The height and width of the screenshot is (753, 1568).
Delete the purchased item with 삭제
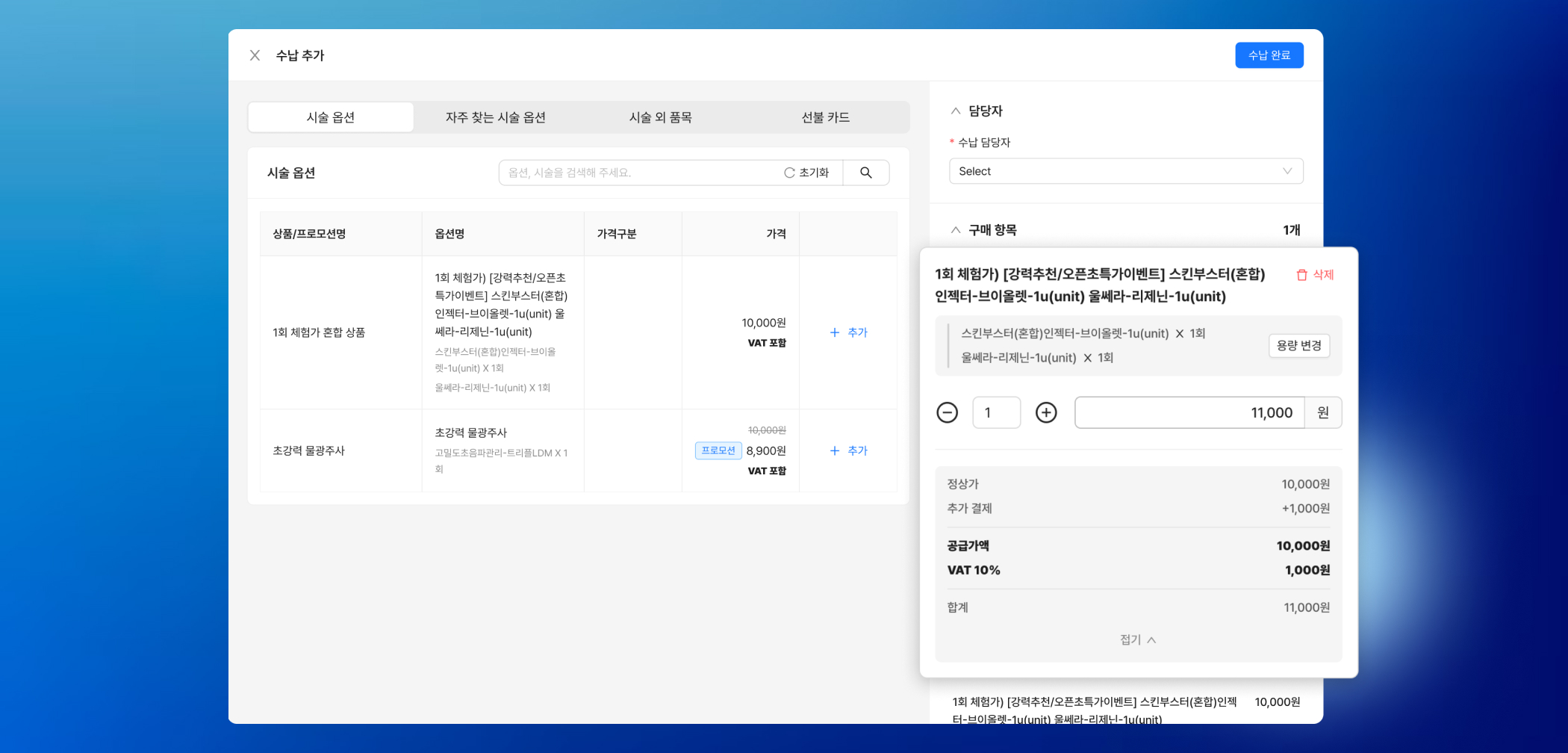(x=1315, y=275)
